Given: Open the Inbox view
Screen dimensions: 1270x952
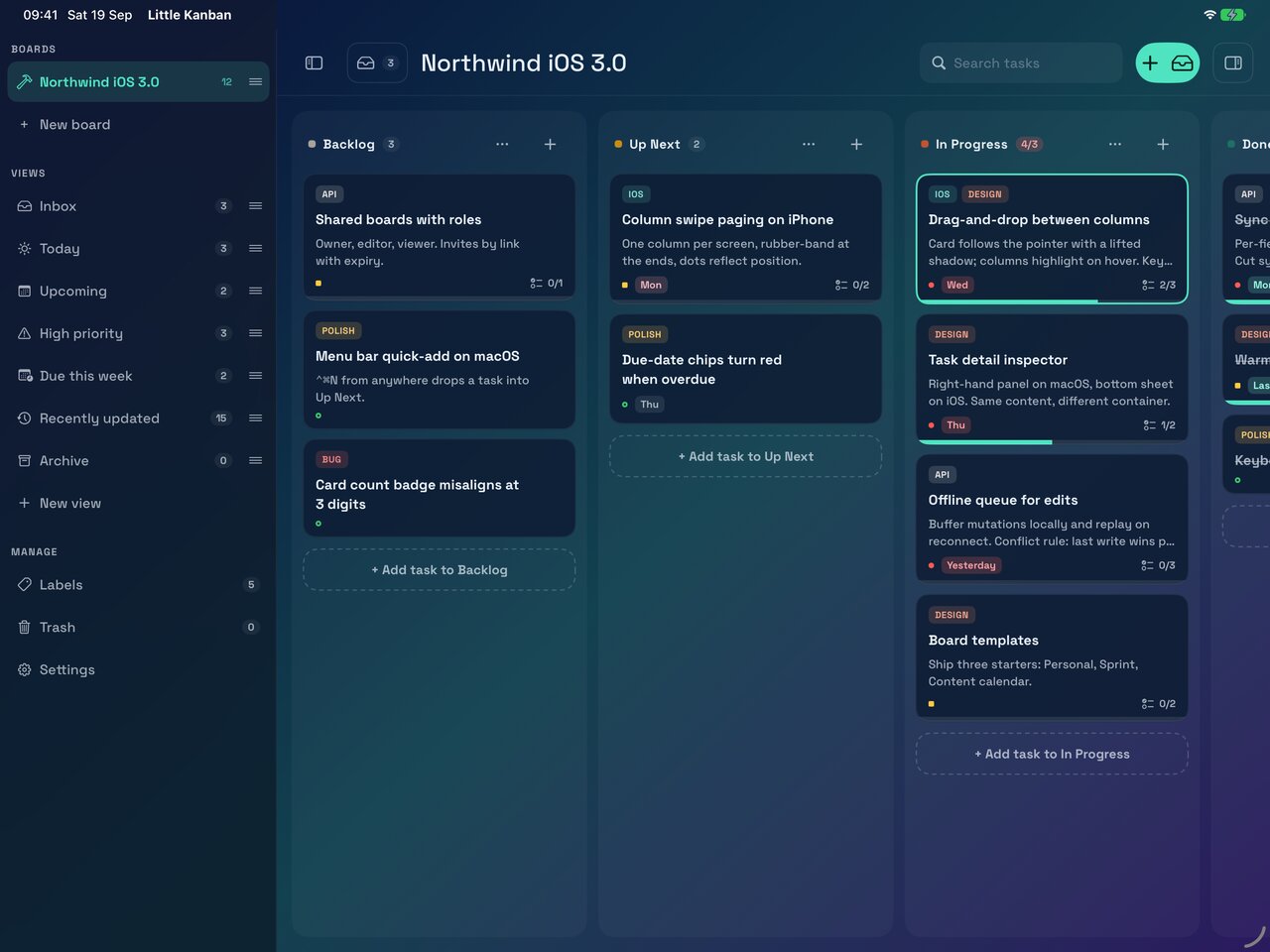Looking at the screenshot, I should 138,206.
